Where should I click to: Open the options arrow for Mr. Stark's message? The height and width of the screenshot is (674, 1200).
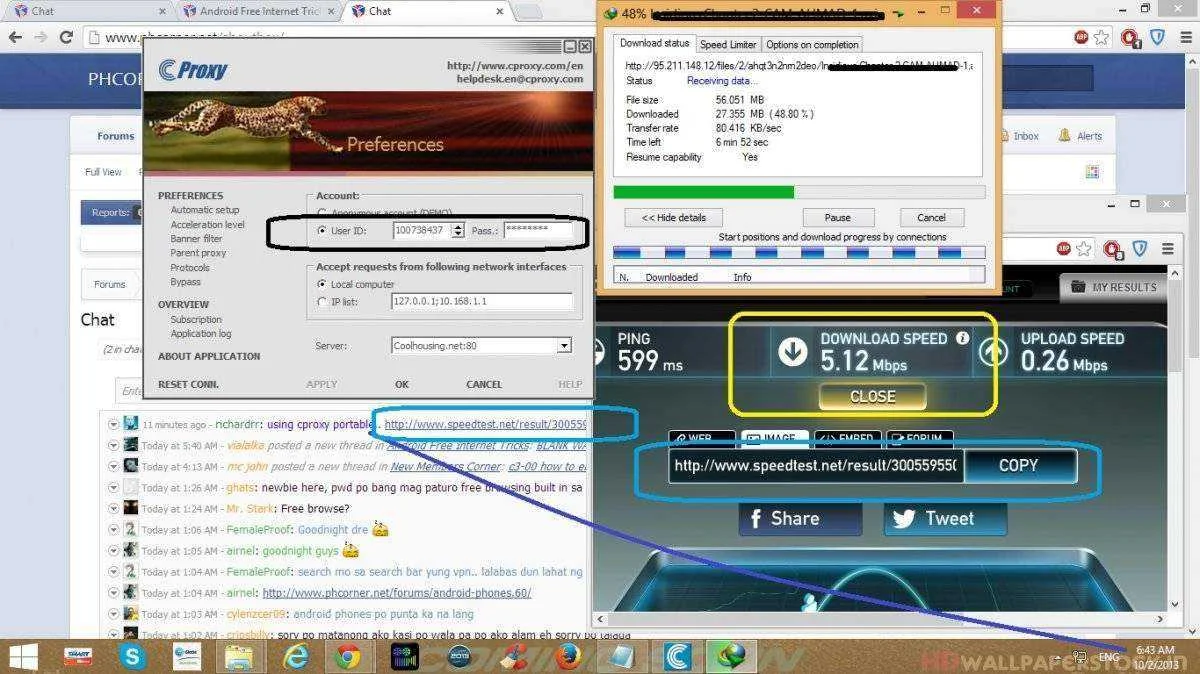click(114, 508)
